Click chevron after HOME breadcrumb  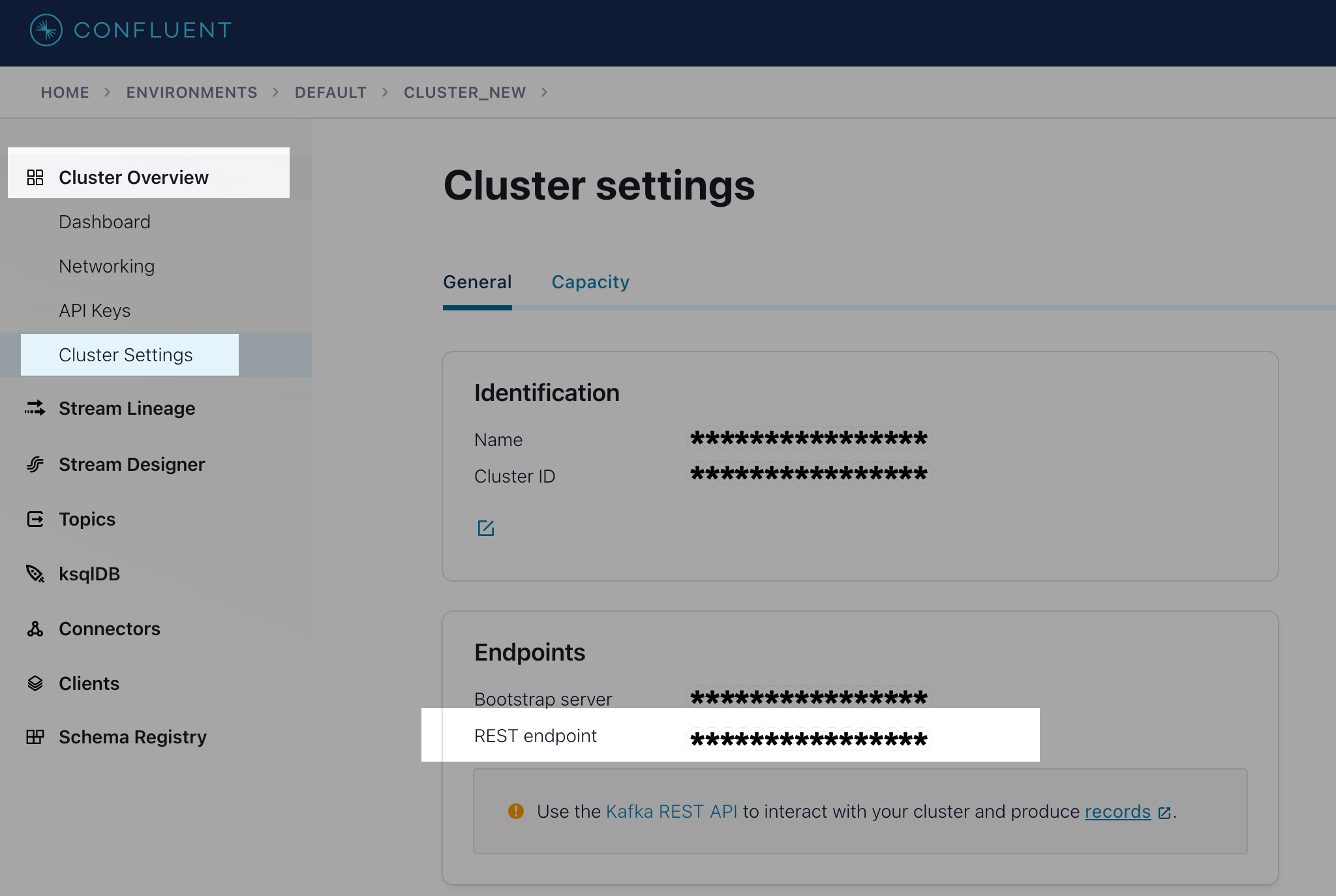tap(108, 93)
